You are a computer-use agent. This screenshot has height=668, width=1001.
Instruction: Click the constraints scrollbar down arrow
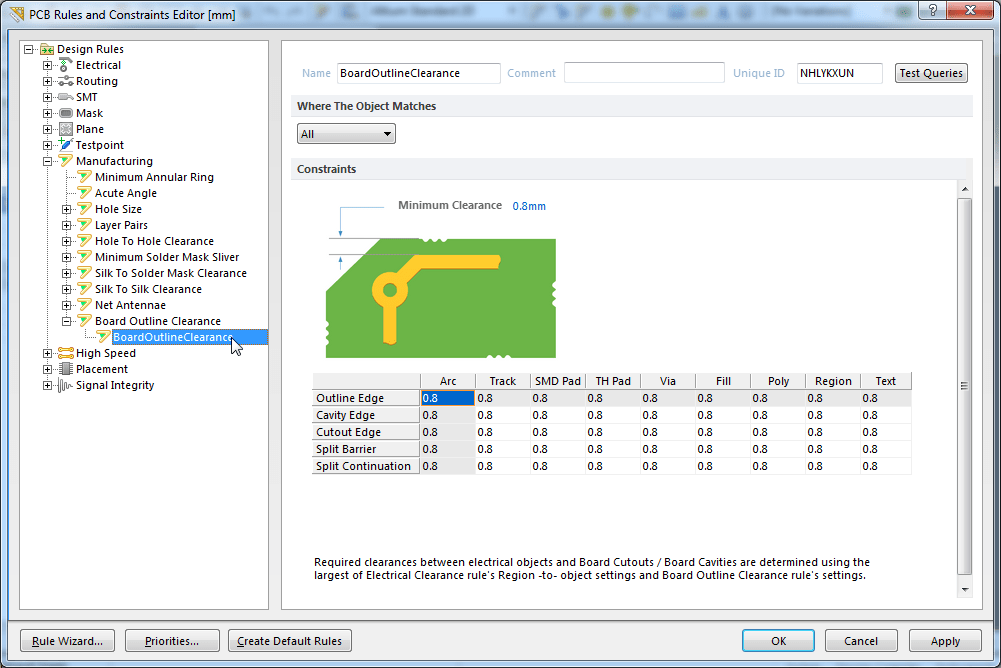(965, 589)
